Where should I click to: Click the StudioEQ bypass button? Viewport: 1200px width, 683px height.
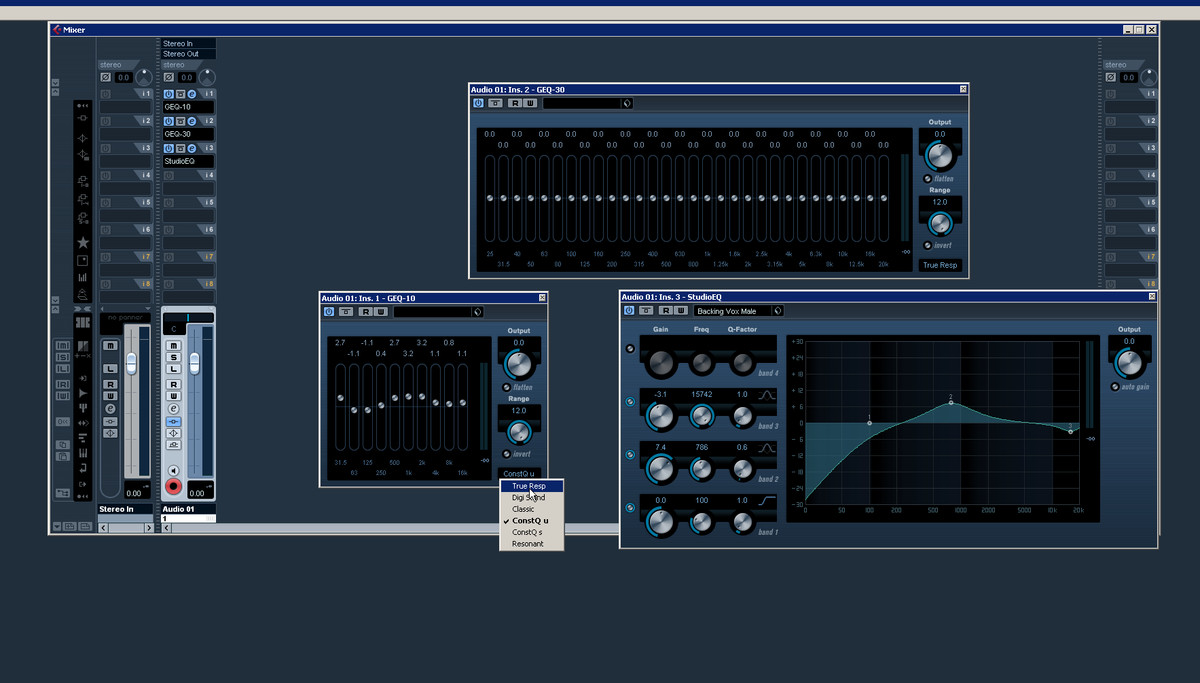click(646, 311)
